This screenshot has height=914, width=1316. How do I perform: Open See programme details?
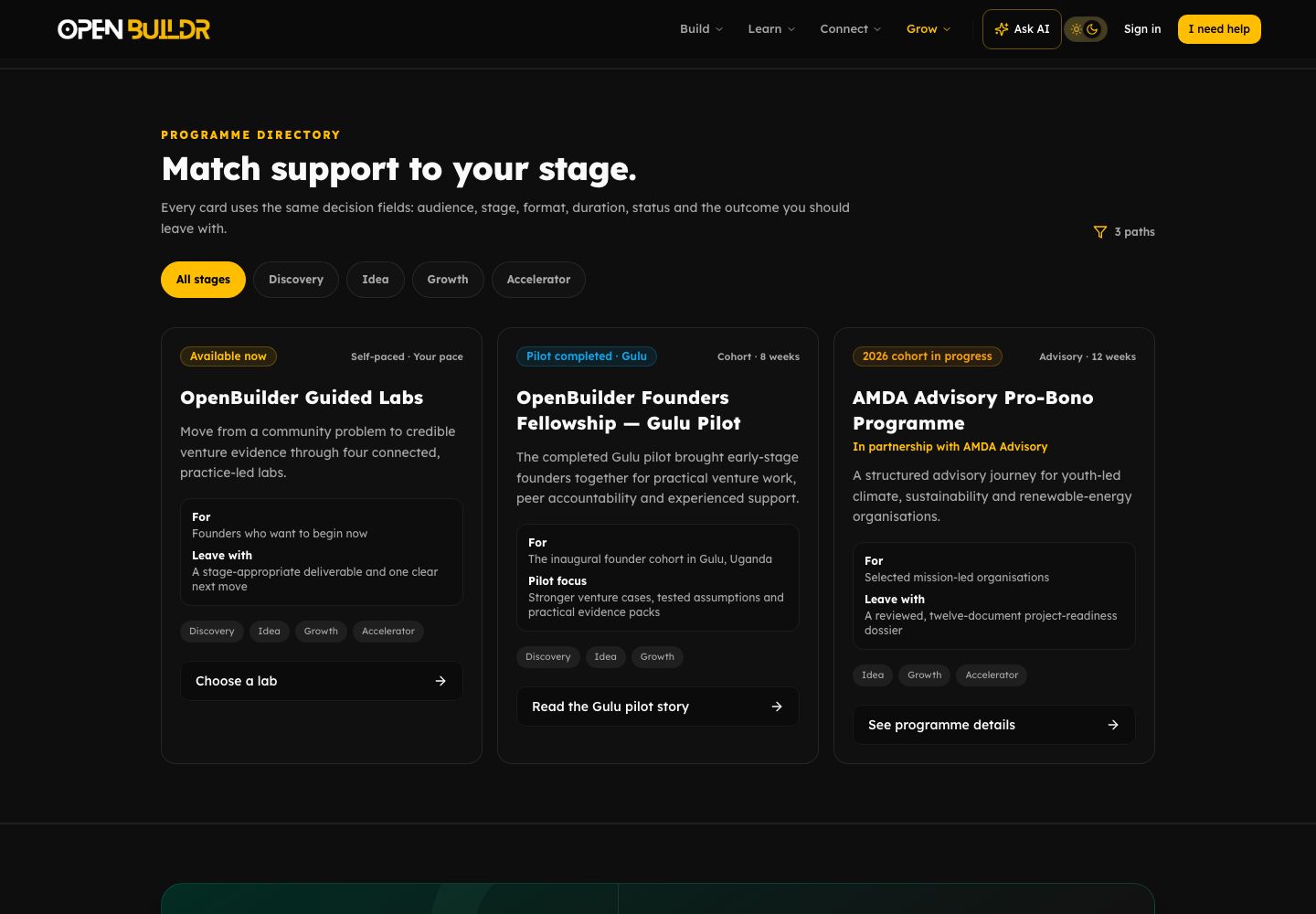tap(994, 725)
